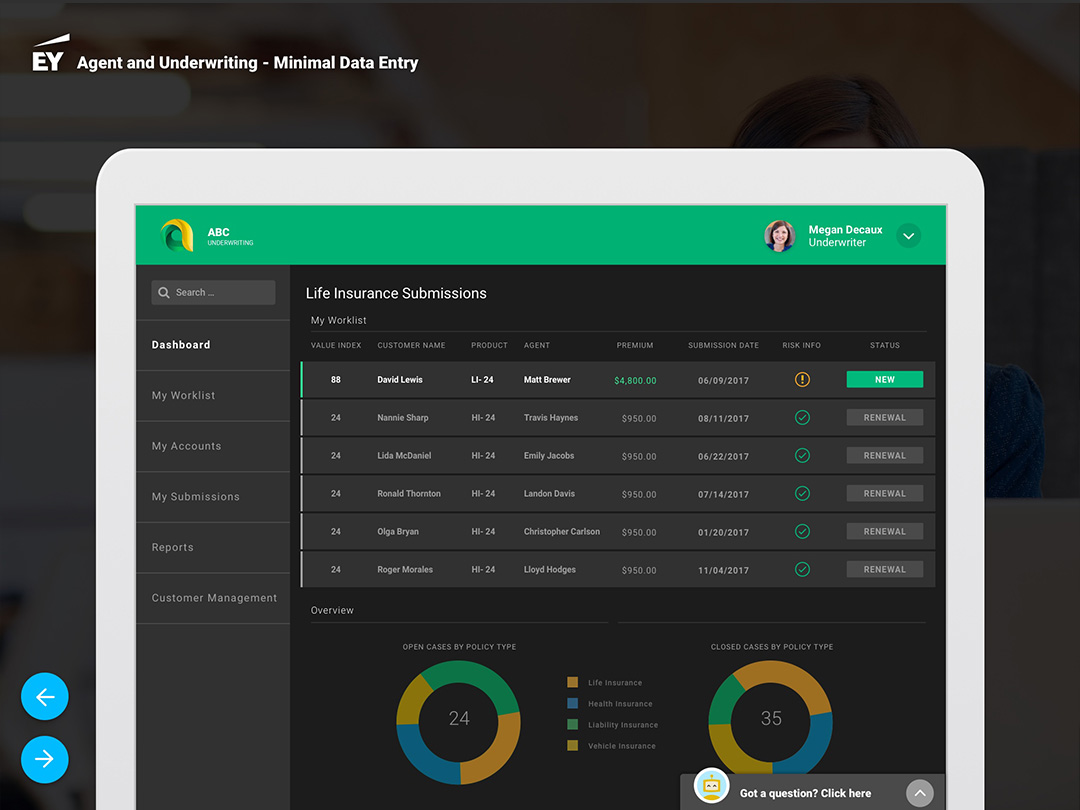Click the green risk checkmark for Roger Morales
This screenshot has width=1080, height=810.
(x=802, y=570)
